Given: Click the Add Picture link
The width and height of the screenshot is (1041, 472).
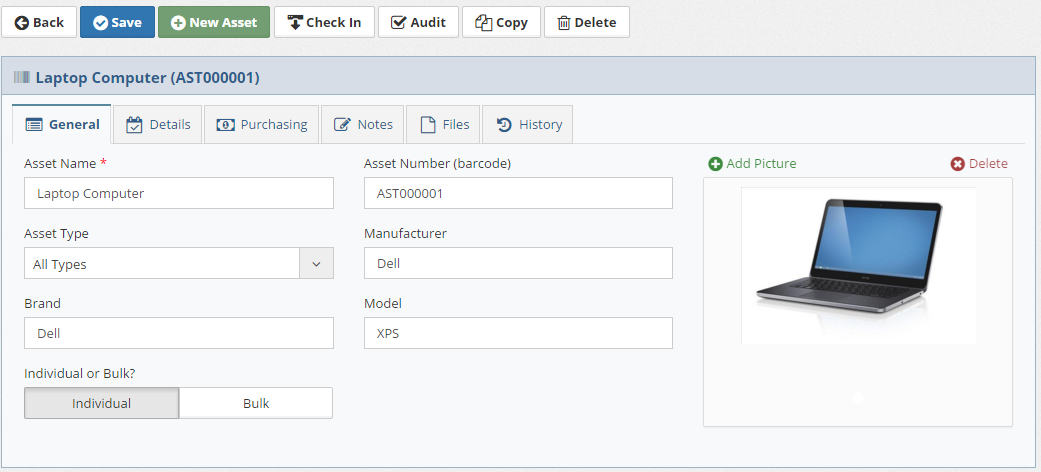Looking at the screenshot, I should [x=752, y=163].
